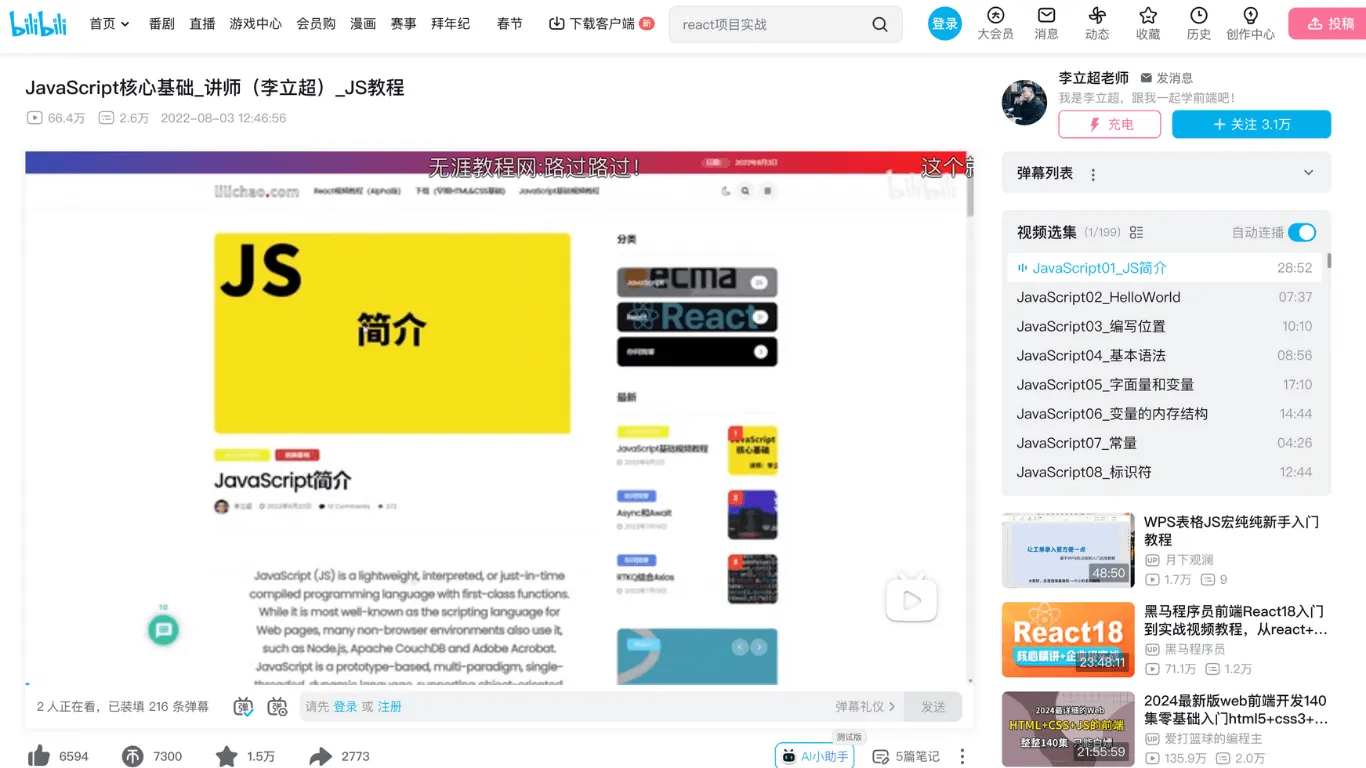The width and height of the screenshot is (1366, 768).
Task: Click the 登录 login button
Action: click(944, 23)
